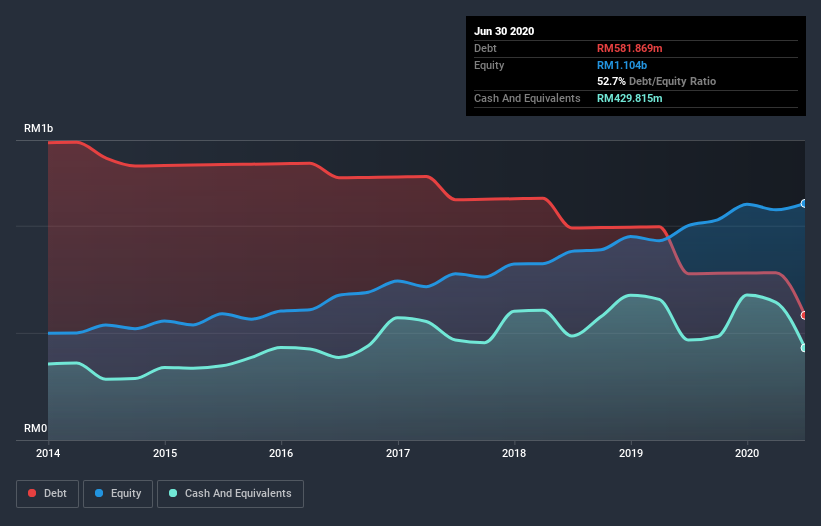The image size is (821, 526).
Task: Click the 2017 axis label
Action: point(398,453)
